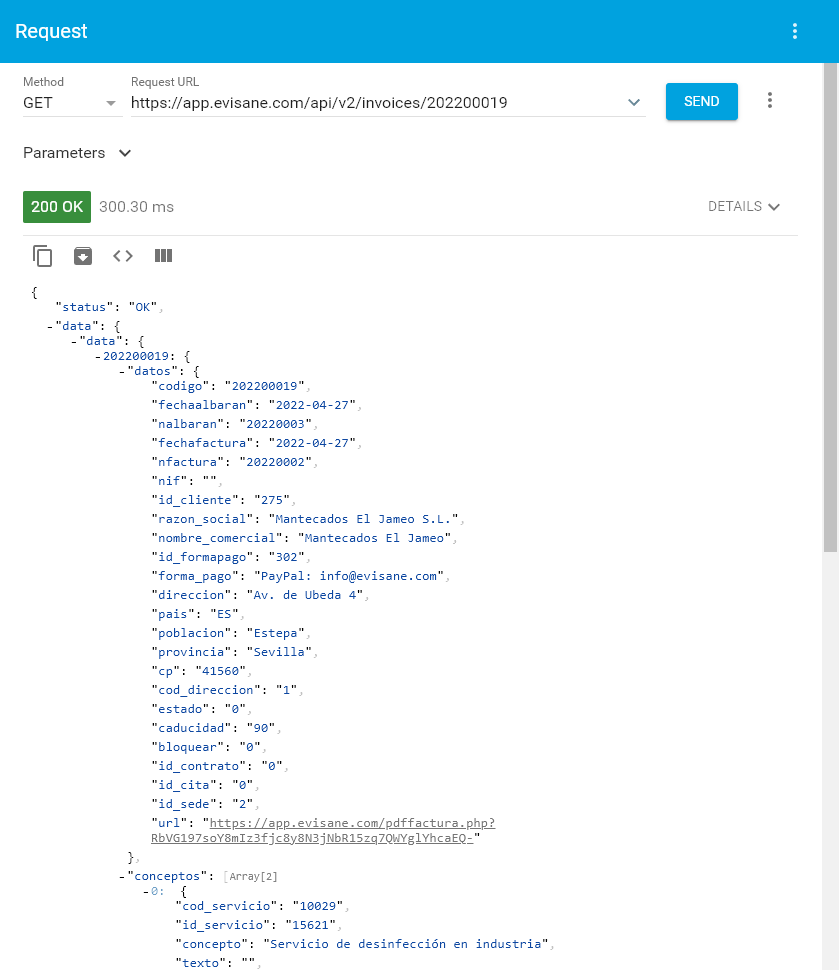Open the header three-dot menu
Screen dimensions: 839x970
[x=795, y=31]
